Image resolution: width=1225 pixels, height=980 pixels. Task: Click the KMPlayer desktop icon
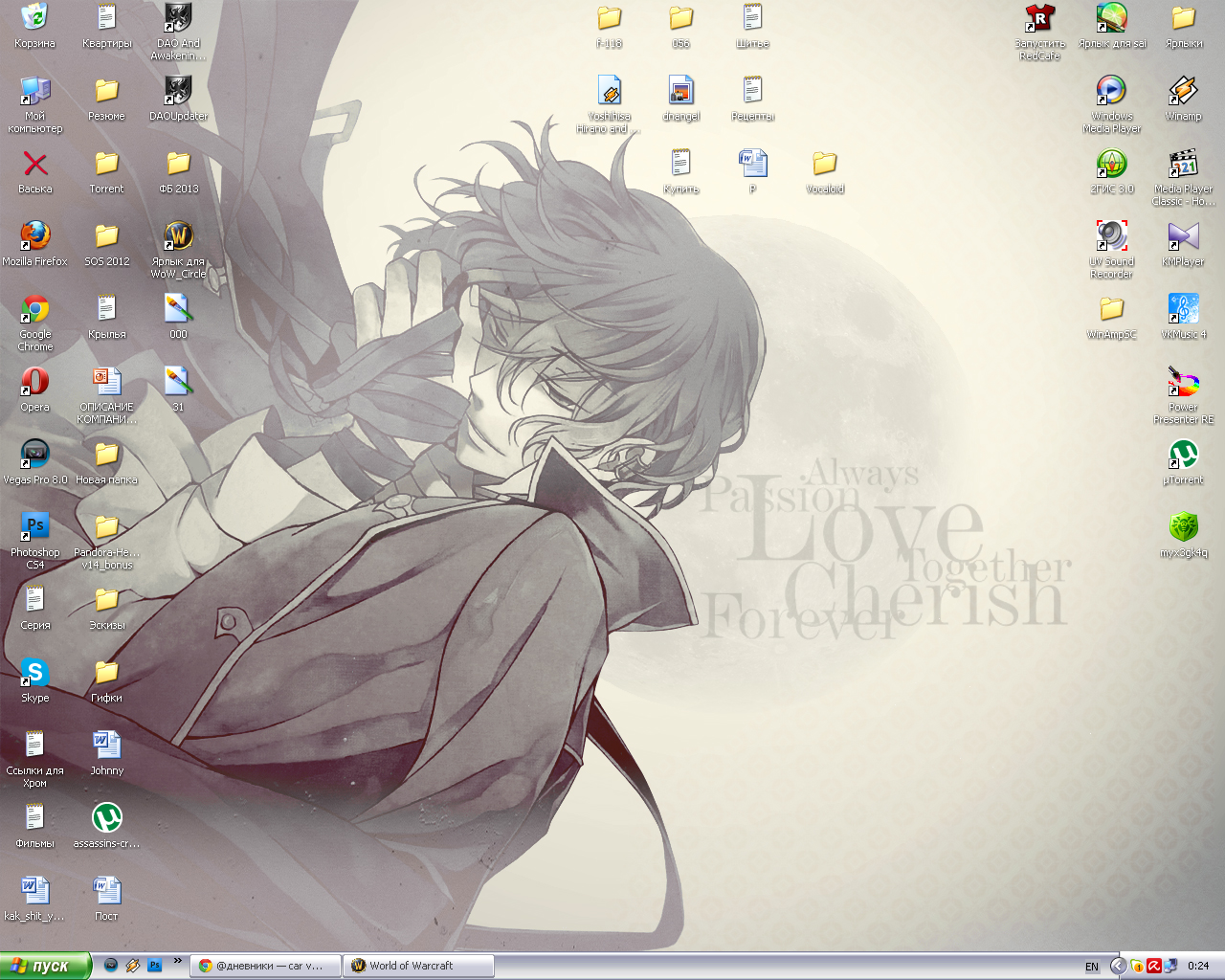(x=1183, y=236)
